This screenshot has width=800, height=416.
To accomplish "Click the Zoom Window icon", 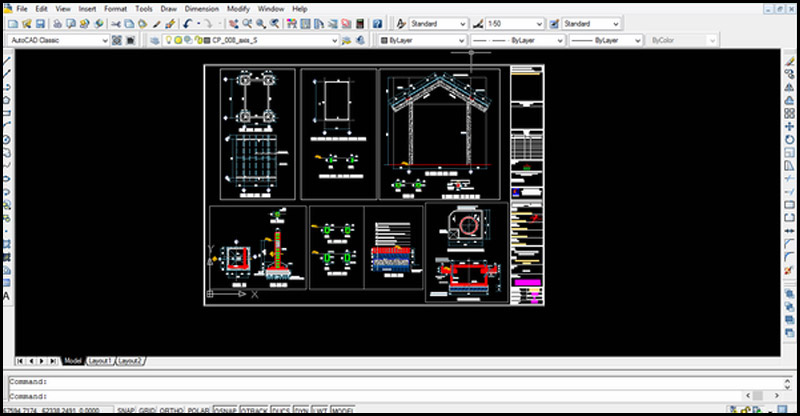I will pyautogui.click(x=261, y=24).
